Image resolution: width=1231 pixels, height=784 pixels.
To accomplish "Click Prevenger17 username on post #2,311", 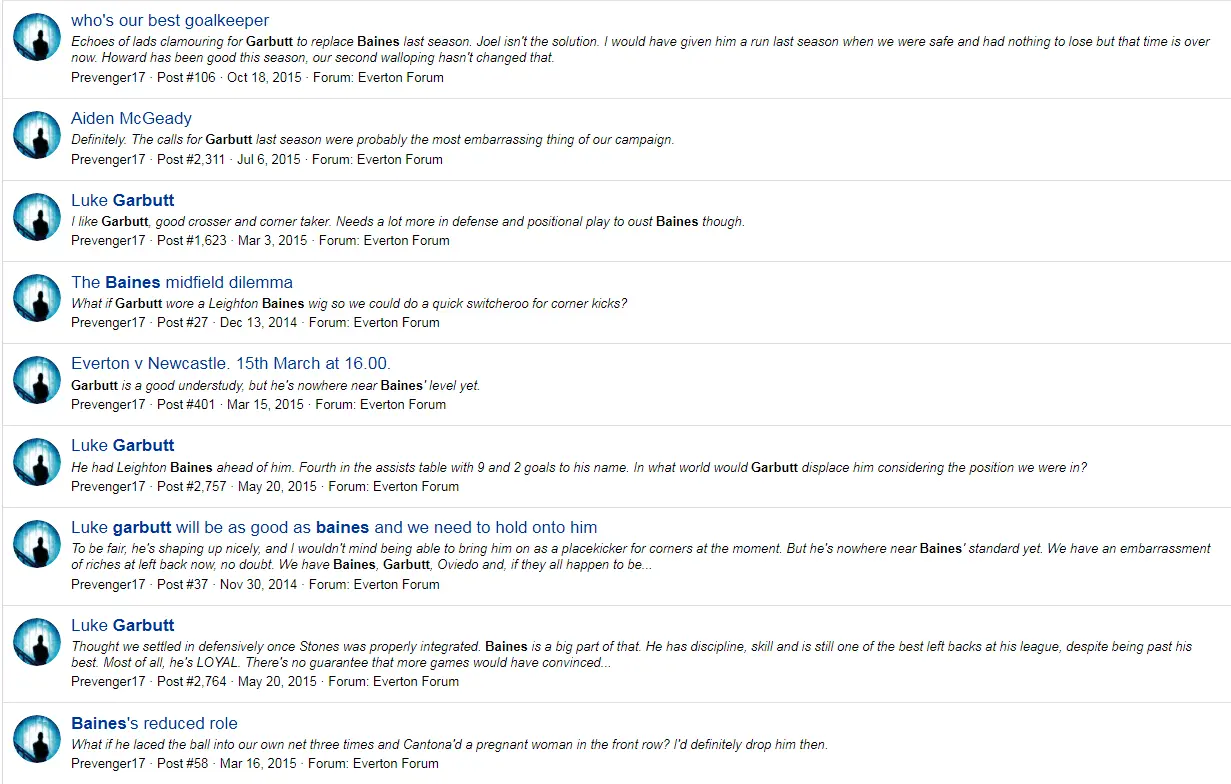I will (108, 159).
